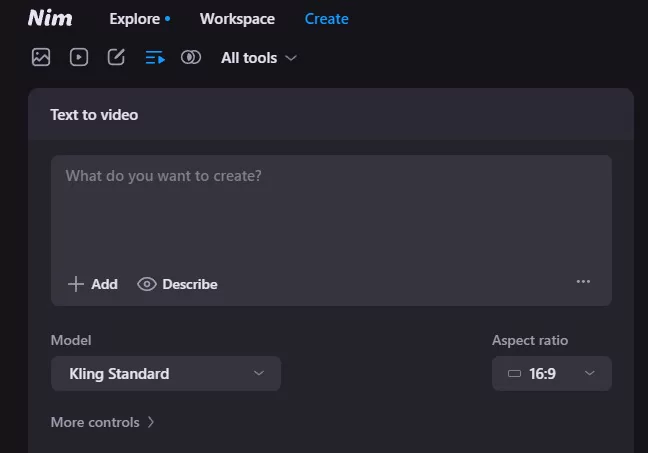Select the overlapping circles blend tool icon

[x=191, y=57]
